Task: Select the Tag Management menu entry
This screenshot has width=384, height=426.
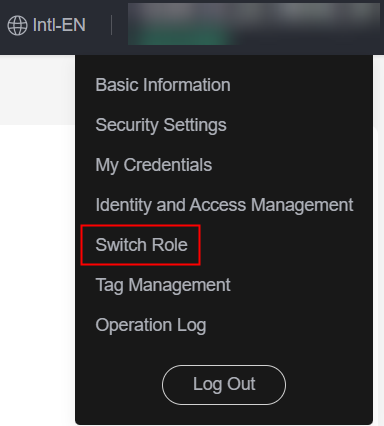Action: [x=163, y=285]
